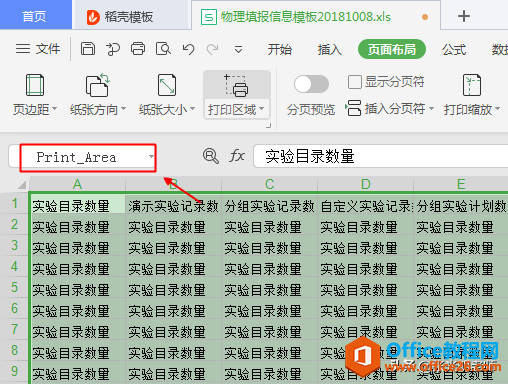Click cell A8 in the sheet

tap(77, 351)
